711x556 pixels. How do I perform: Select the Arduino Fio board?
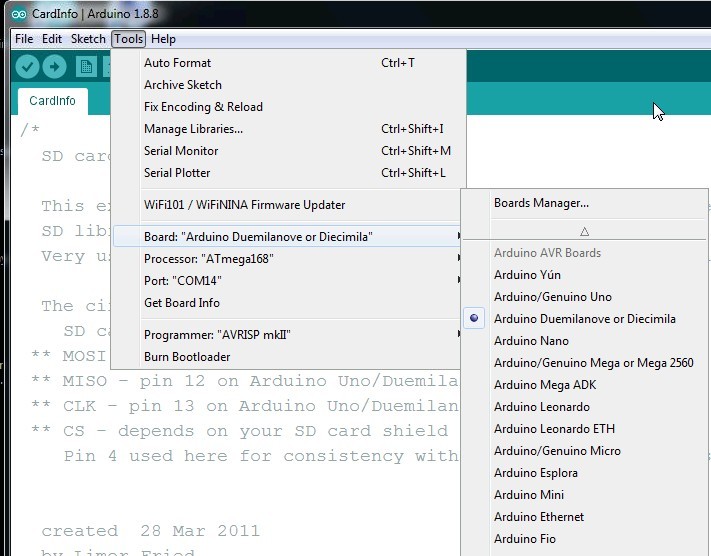click(584, 539)
